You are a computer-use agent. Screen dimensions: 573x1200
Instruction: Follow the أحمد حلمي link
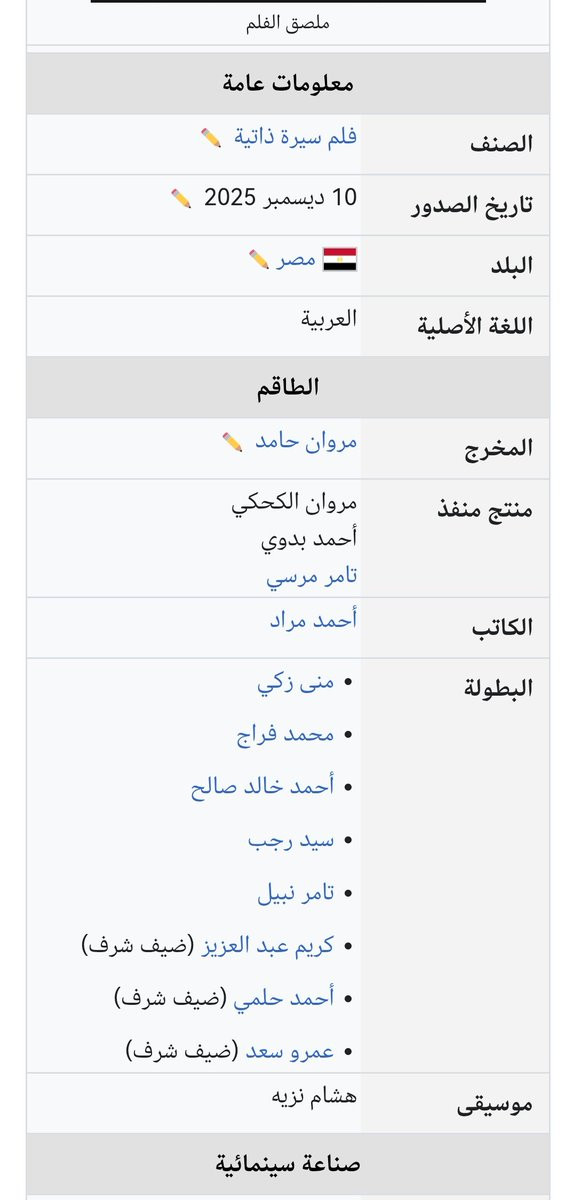pos(284,998)
